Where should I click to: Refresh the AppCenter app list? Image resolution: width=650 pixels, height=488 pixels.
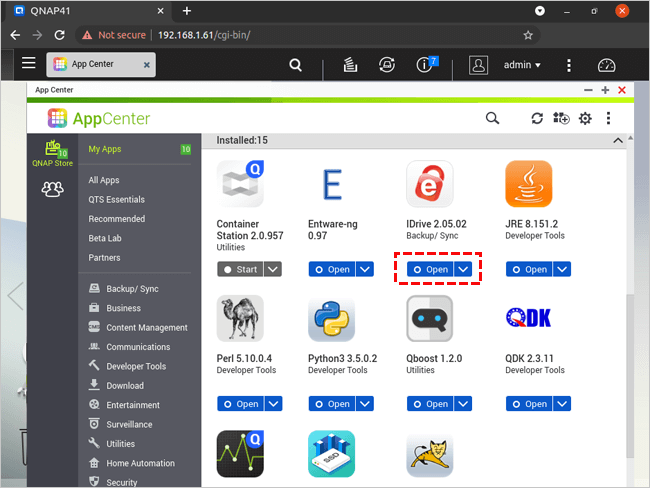point(537,119)
